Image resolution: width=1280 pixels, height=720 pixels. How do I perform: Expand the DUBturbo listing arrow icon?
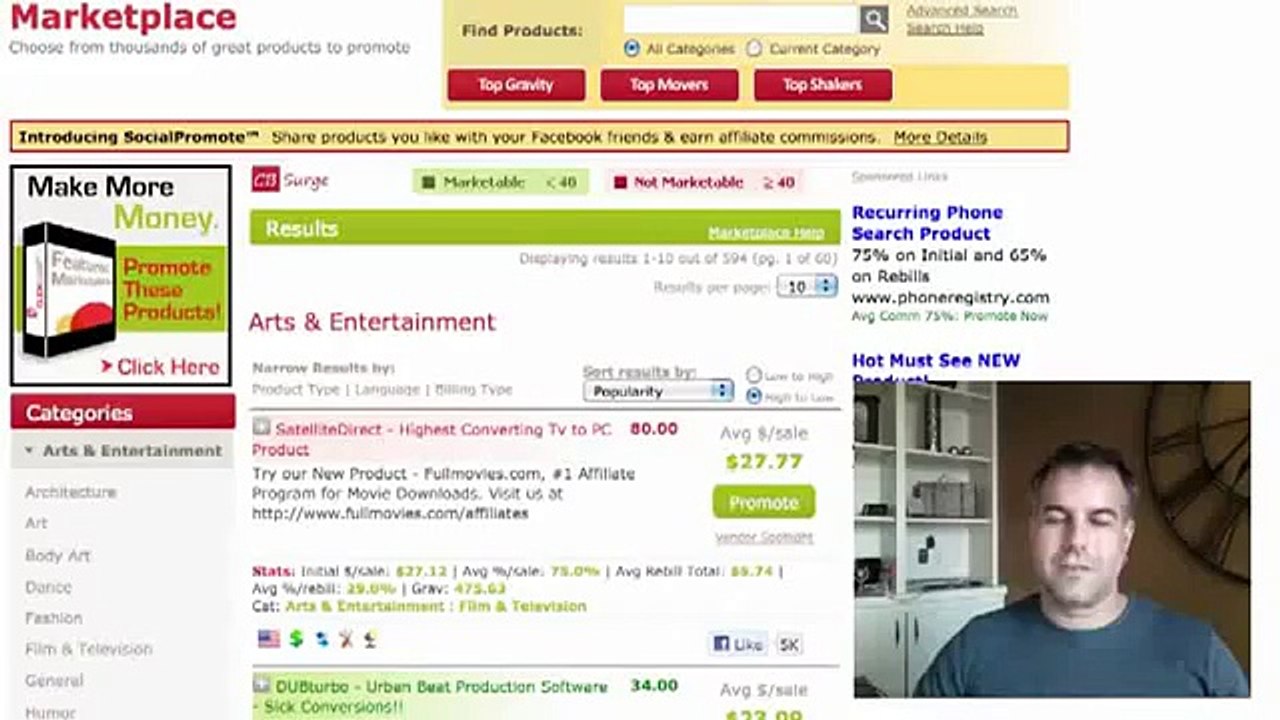click(x=261, y=685)
